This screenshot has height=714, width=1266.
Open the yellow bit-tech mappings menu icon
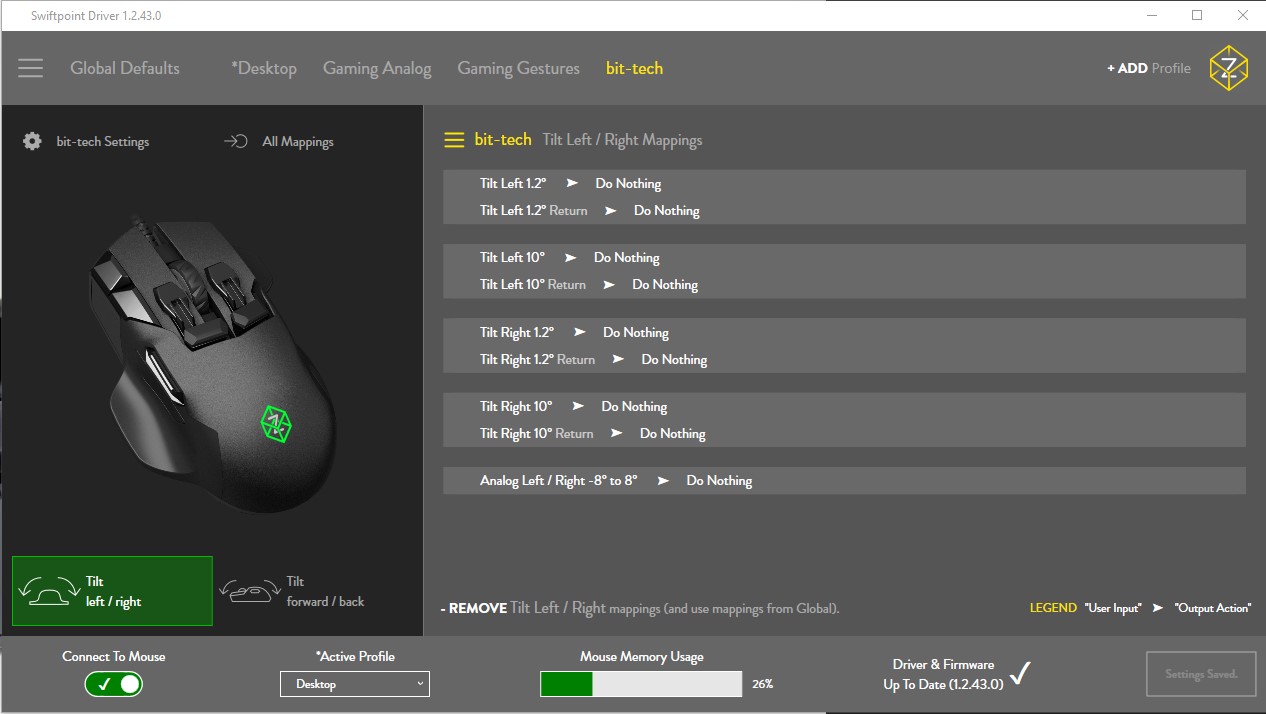tap(454, 140)
